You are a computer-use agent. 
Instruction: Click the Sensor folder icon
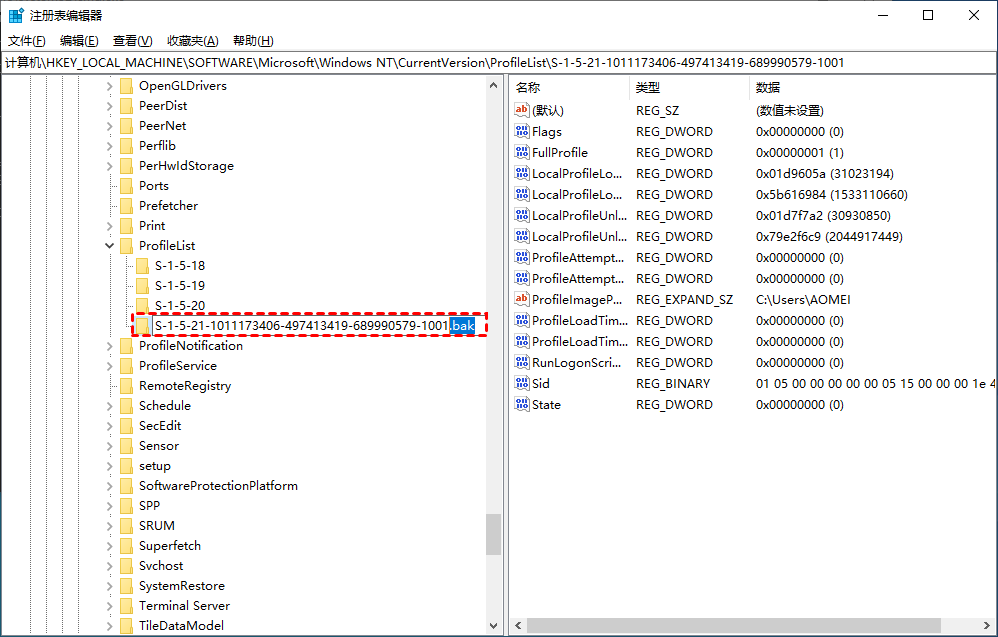127,446
